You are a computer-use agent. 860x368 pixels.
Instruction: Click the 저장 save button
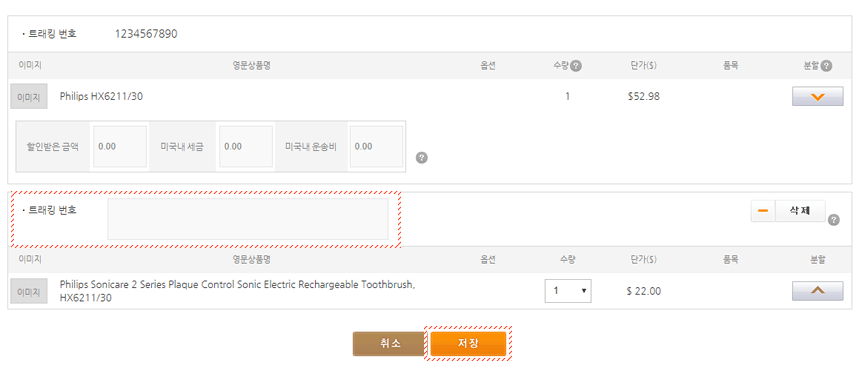click(x=468, y=344)
